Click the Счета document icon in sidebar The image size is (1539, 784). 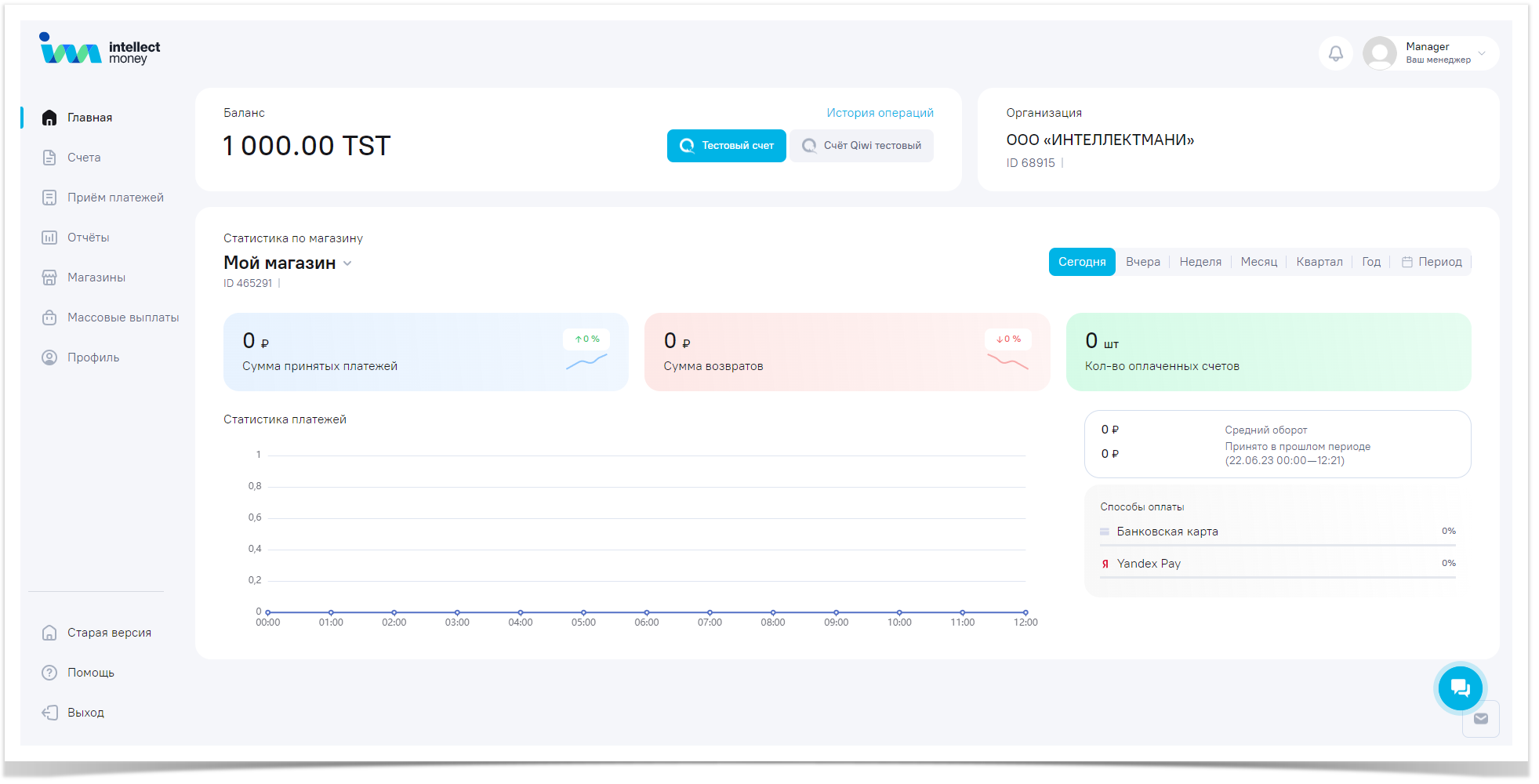coord(49,158)
